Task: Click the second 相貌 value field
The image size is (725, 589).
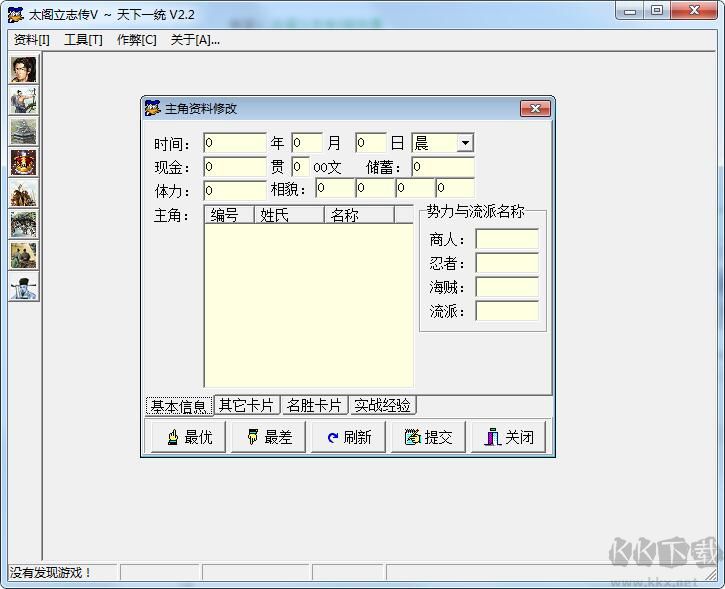Action: coord(375,188)
